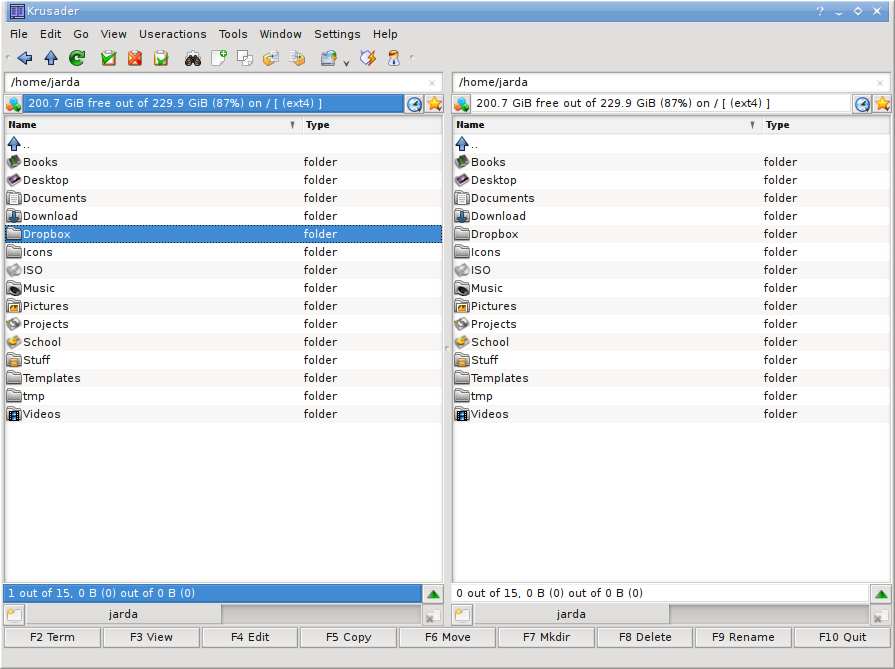The image size is (895, 669).
Task: Clear the left panel's path field with its X
Action: tap(432, 83)
